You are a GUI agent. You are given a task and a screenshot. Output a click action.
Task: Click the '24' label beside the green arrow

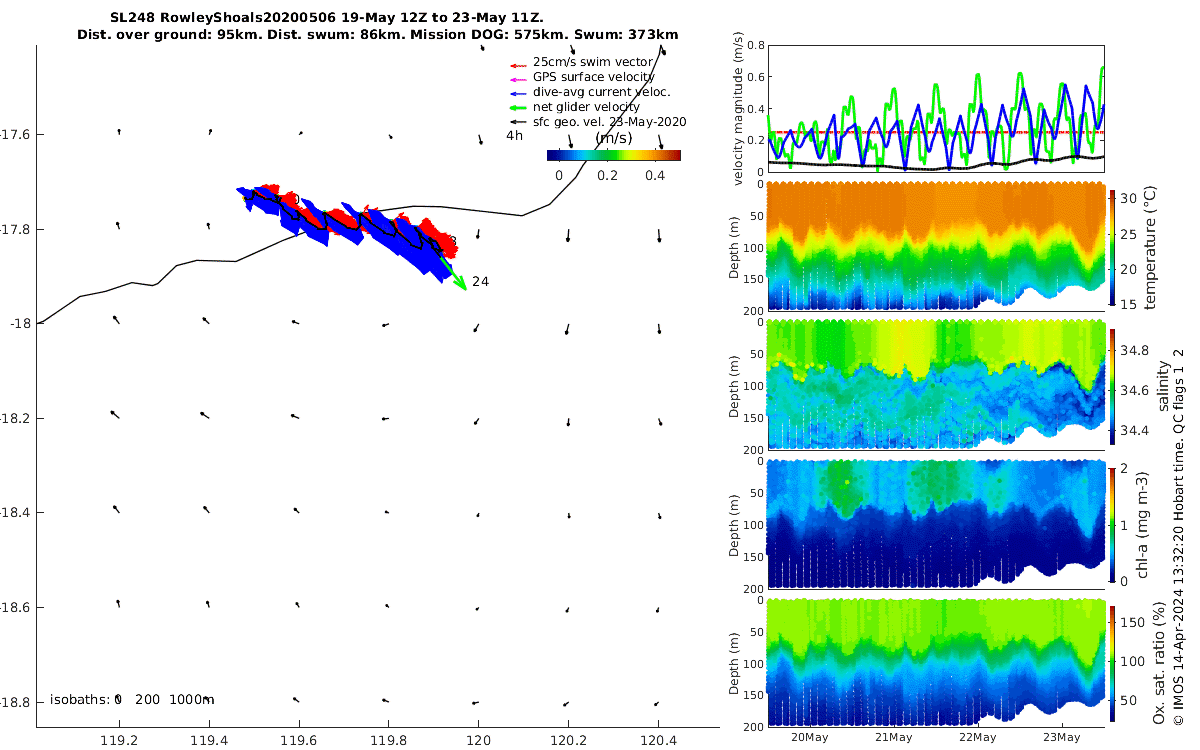pyautogui.click(x=480, y=282)
